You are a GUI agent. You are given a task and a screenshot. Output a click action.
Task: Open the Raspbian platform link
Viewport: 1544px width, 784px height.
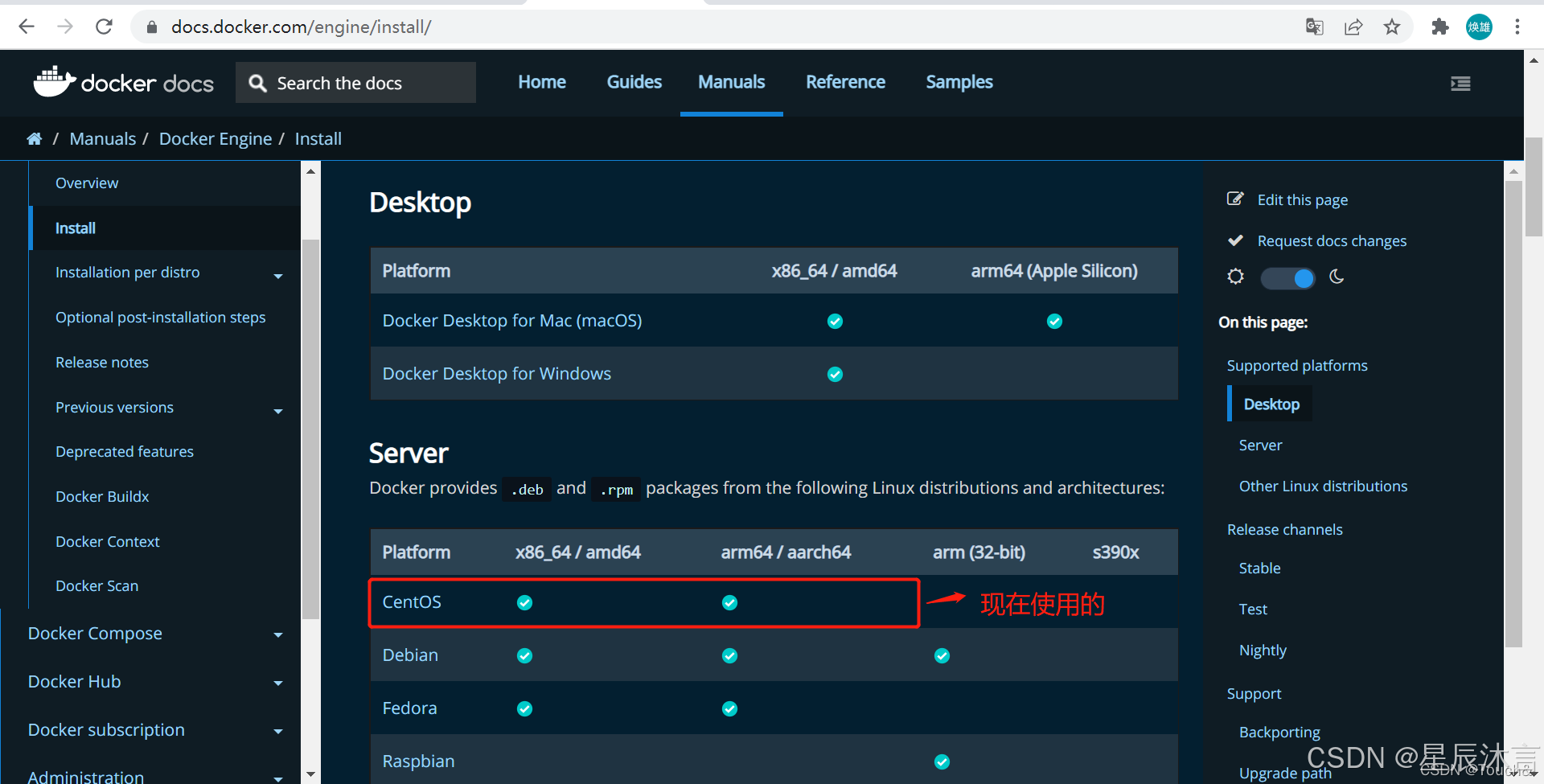[x=418, y=761]
